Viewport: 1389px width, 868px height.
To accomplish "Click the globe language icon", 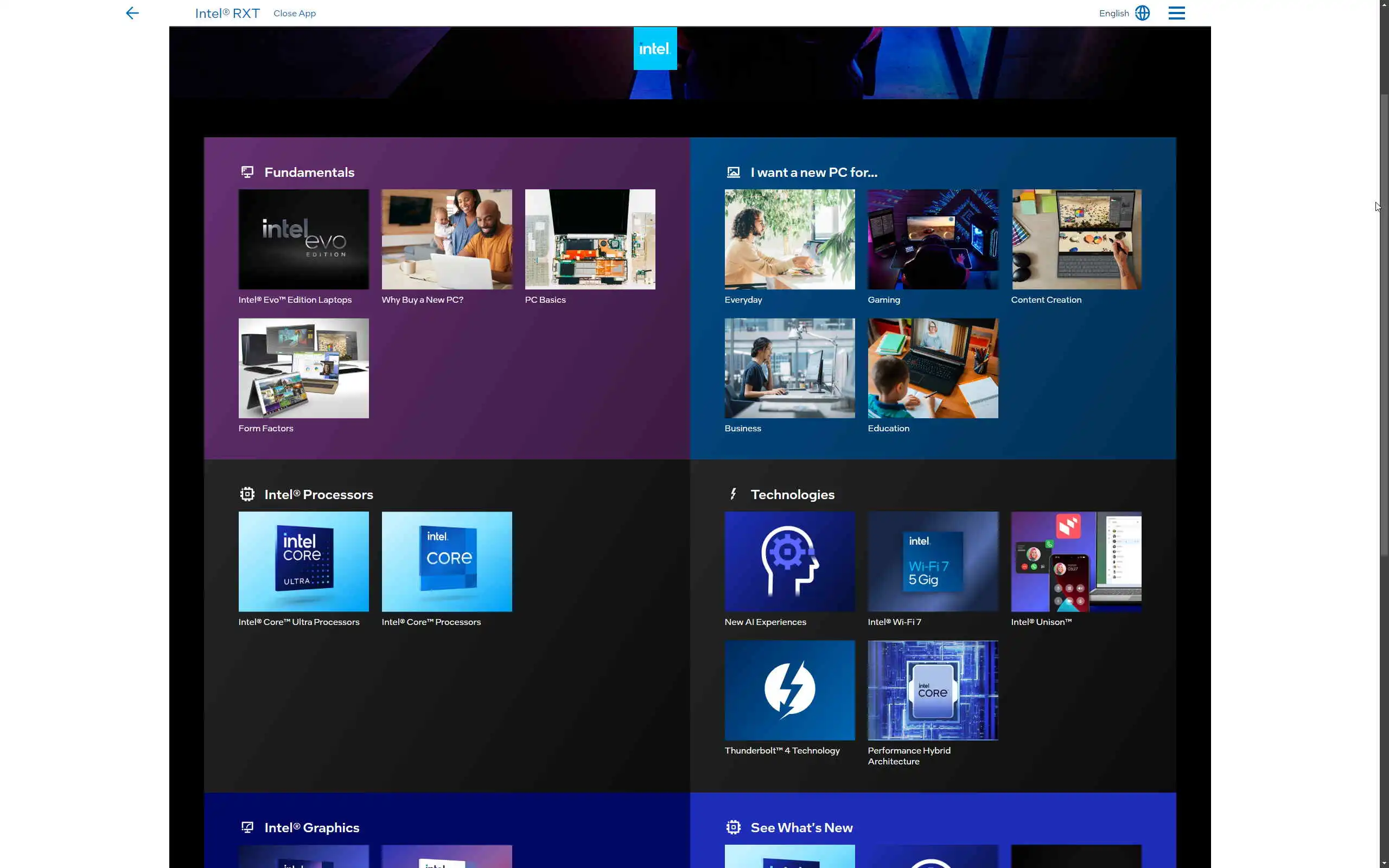I will coord(1142,13).
